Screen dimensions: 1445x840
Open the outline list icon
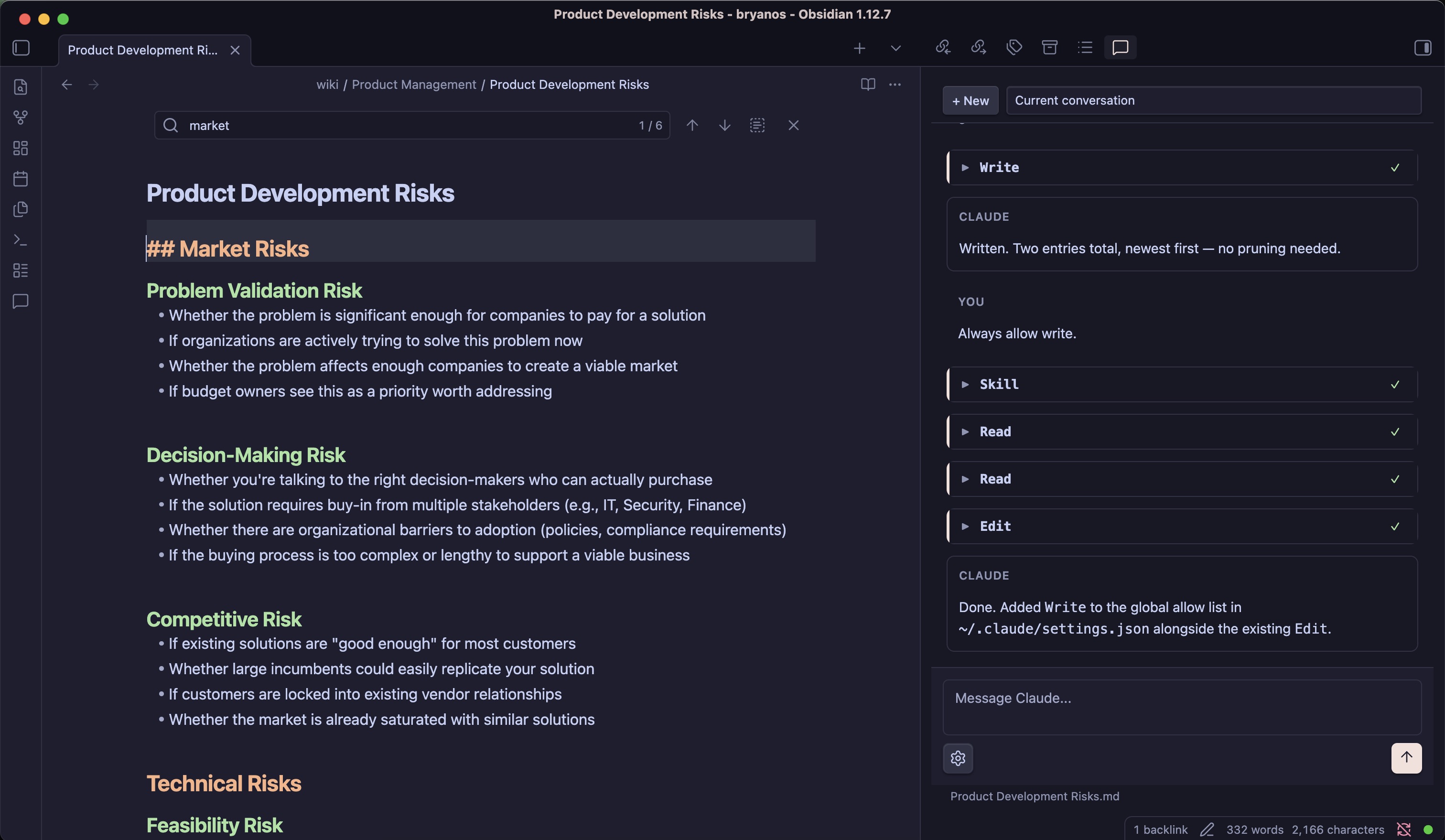click(1085, 48)
